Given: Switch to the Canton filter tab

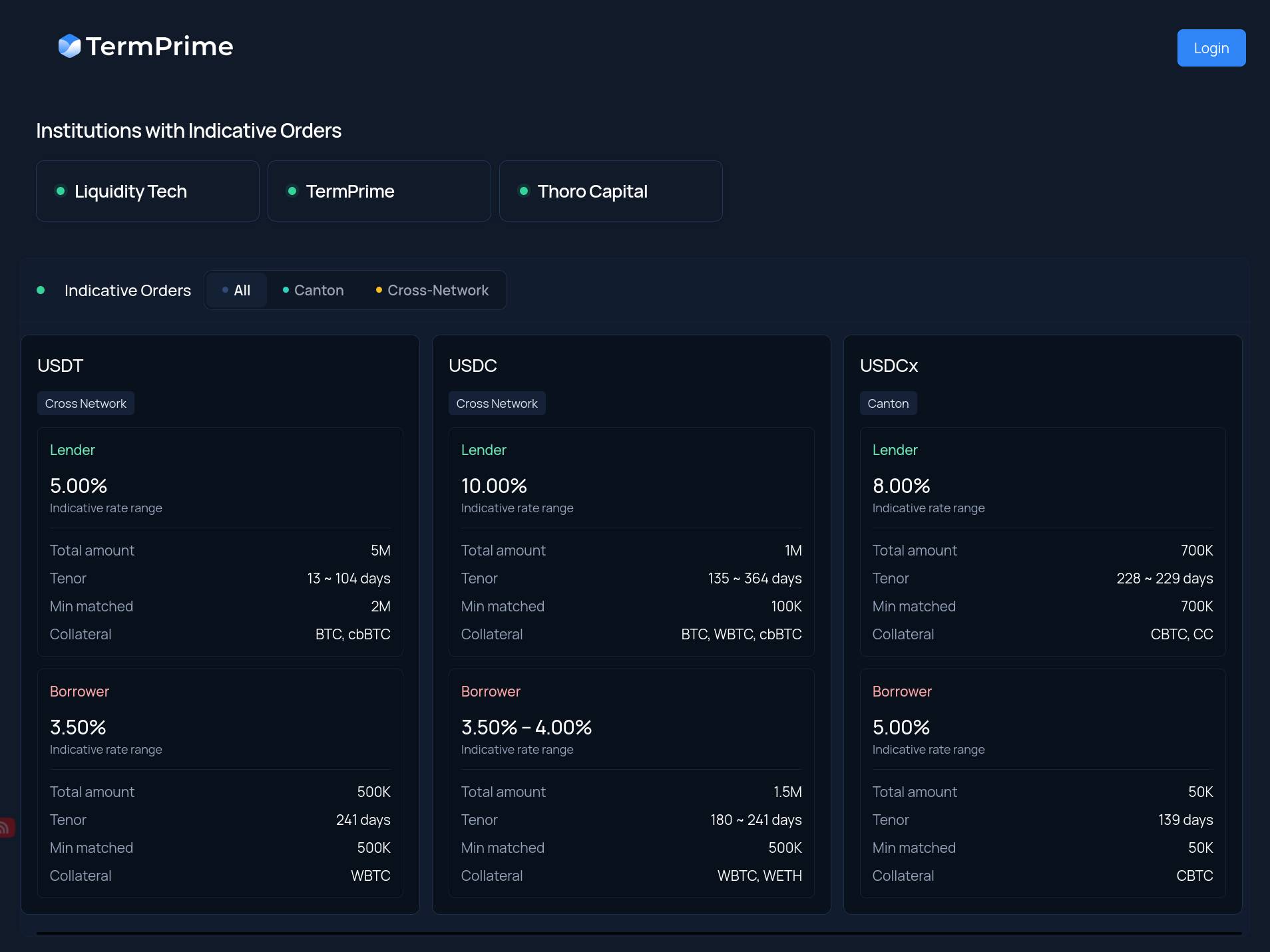Looking at the screenshot, I should click(x=313, y=290).
